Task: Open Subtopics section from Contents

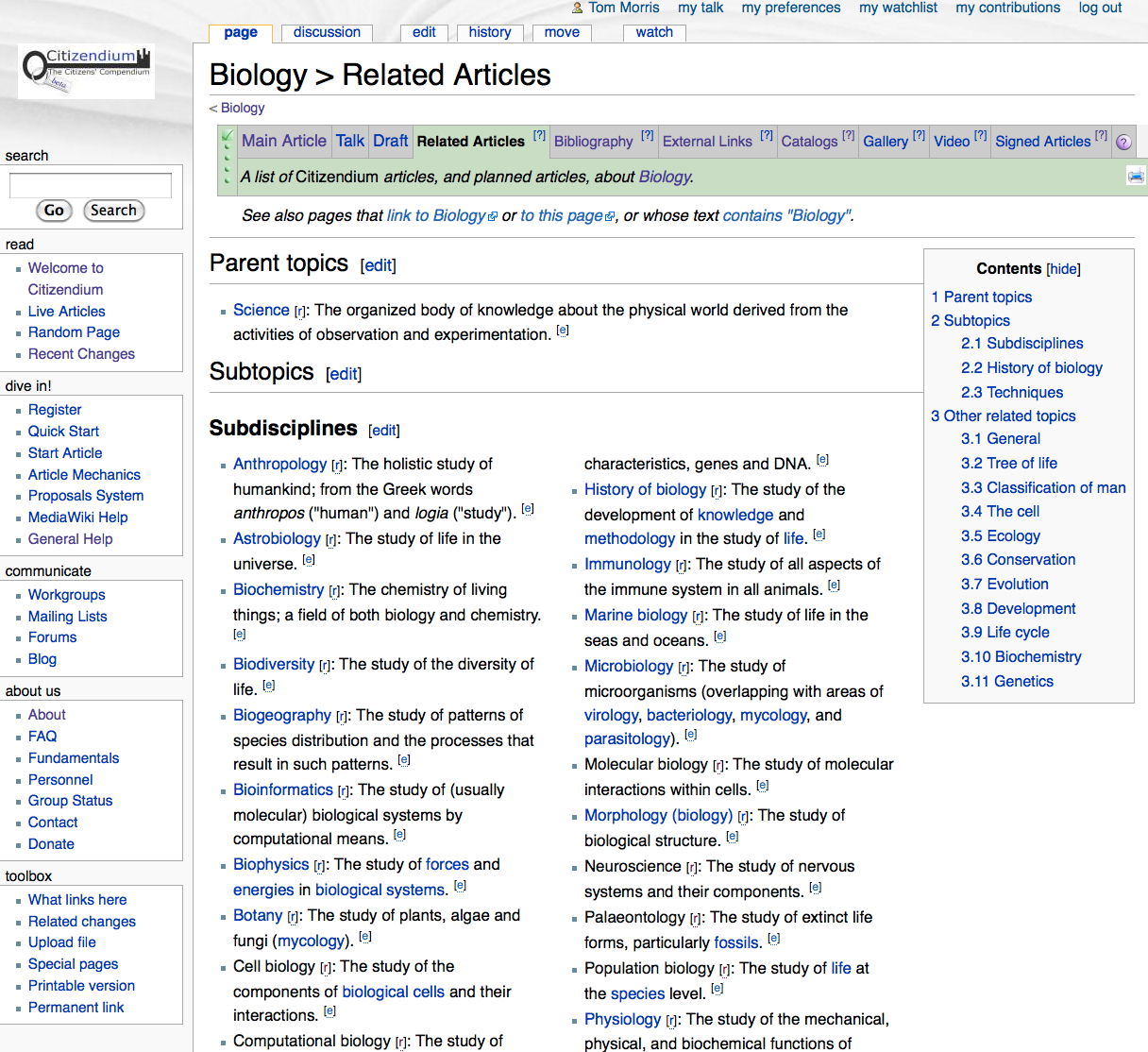Action: click(x=976, y=320)
